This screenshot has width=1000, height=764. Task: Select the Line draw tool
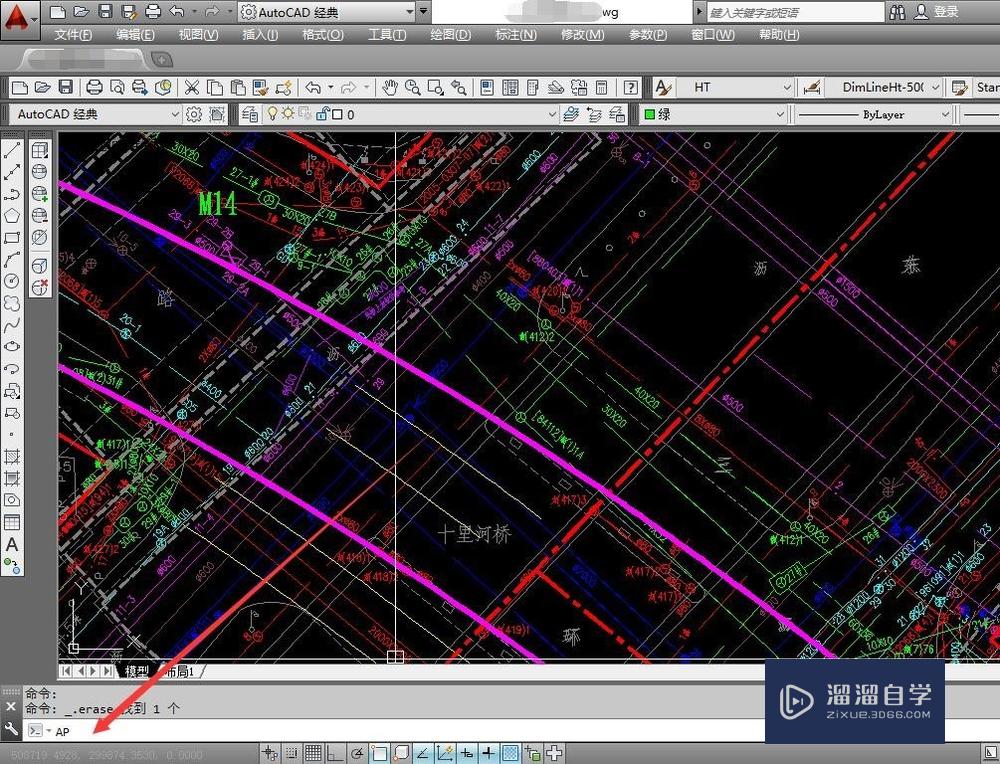coord(12,151)
